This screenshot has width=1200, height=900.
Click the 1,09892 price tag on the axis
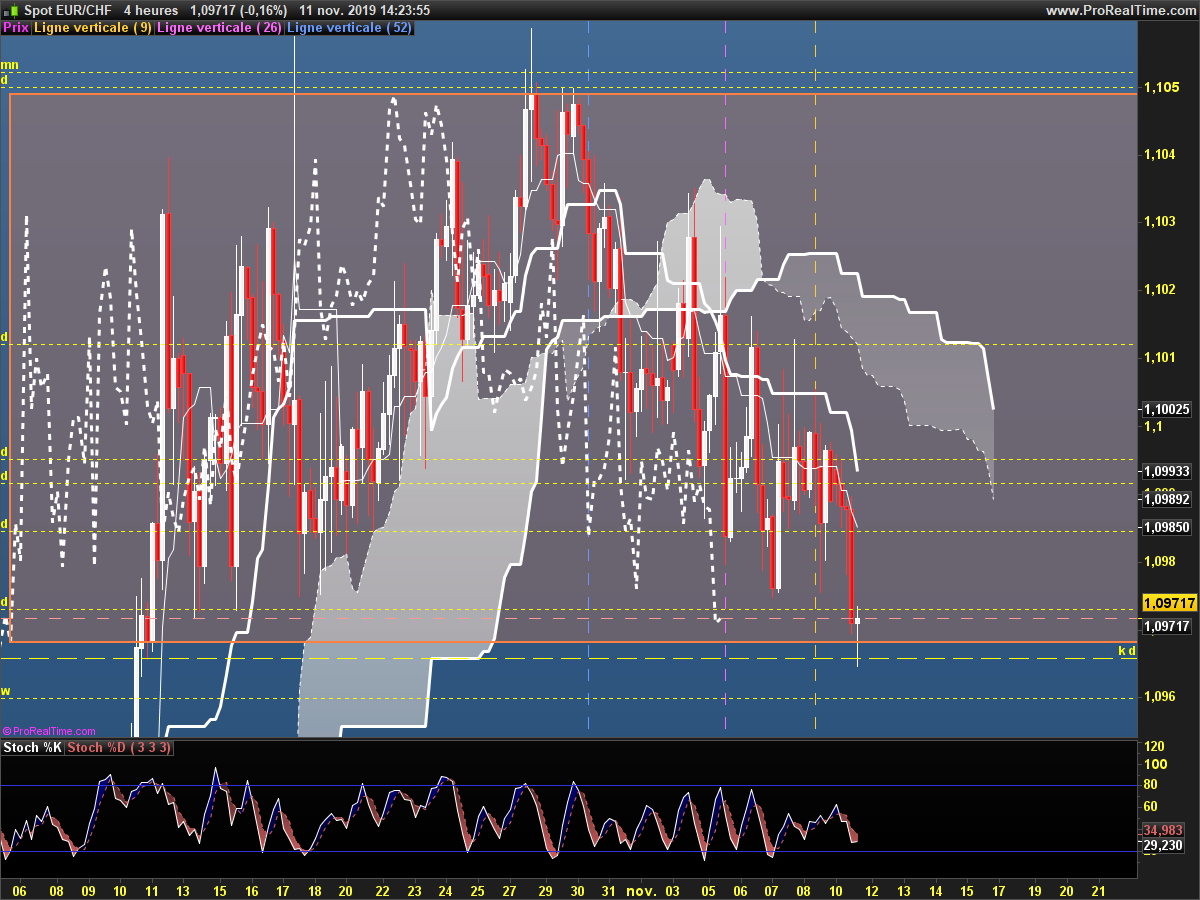click(x=1169, y=499)
